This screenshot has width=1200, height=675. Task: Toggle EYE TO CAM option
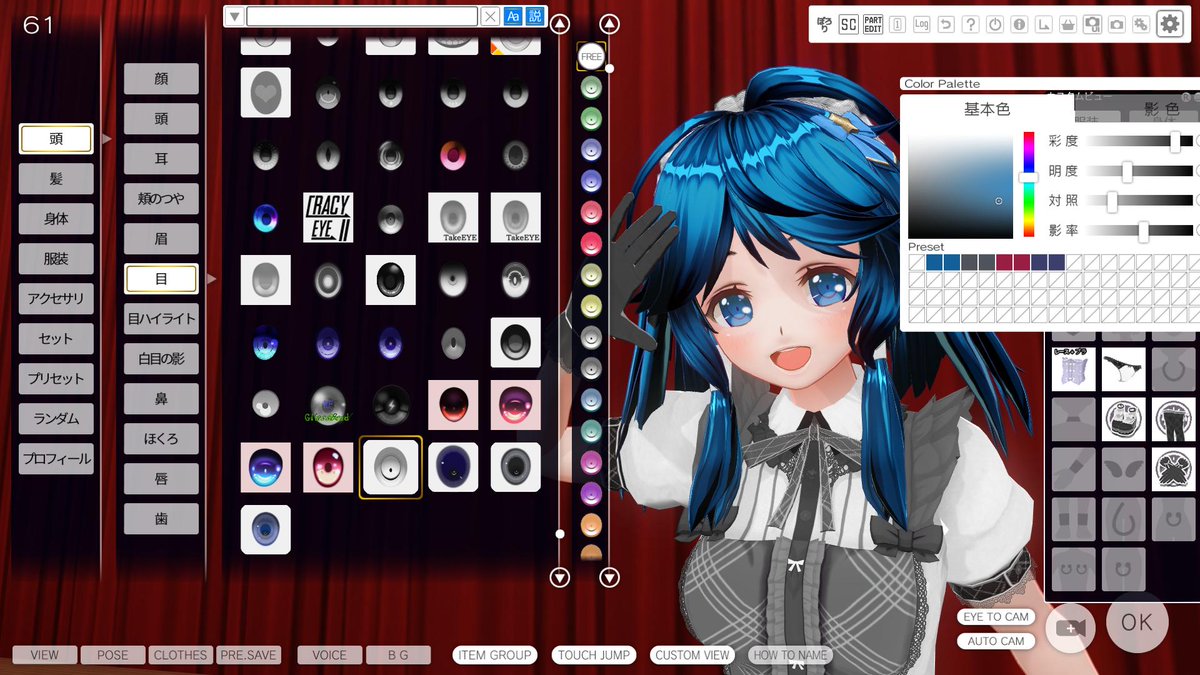coord(995,617)
